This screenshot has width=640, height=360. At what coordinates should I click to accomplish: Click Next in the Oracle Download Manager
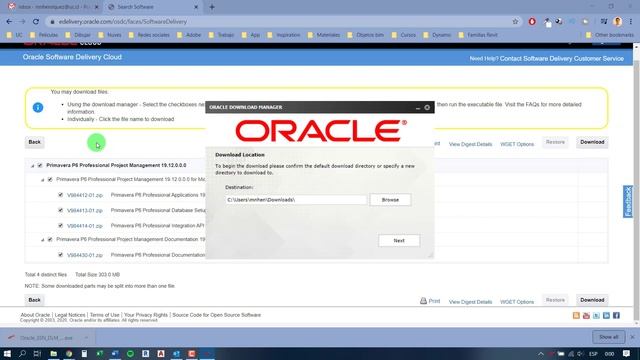399,241
